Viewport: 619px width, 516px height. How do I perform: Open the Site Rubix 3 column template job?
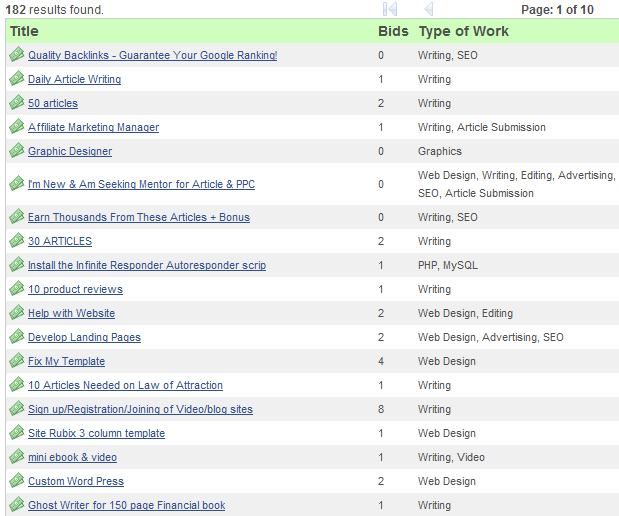click(96, 433)
